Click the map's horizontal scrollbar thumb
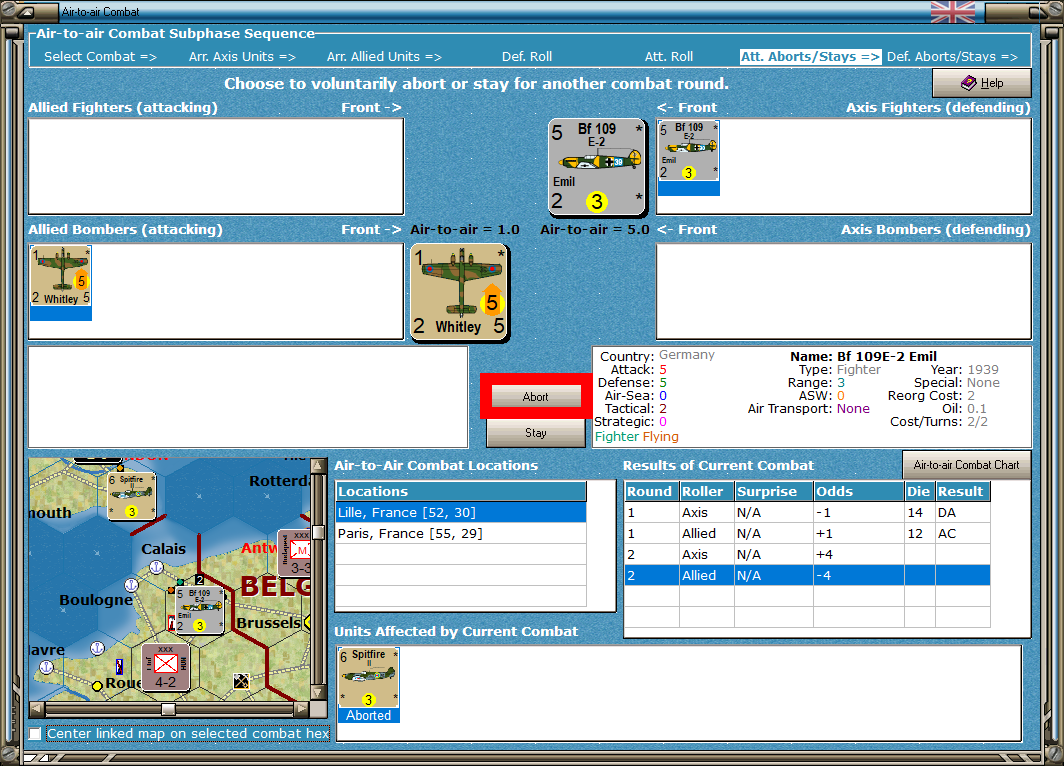 (x=168, y=709)
